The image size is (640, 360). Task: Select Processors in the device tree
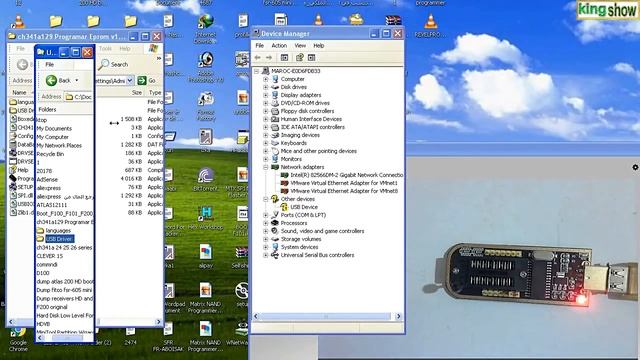tap(293, 223)
